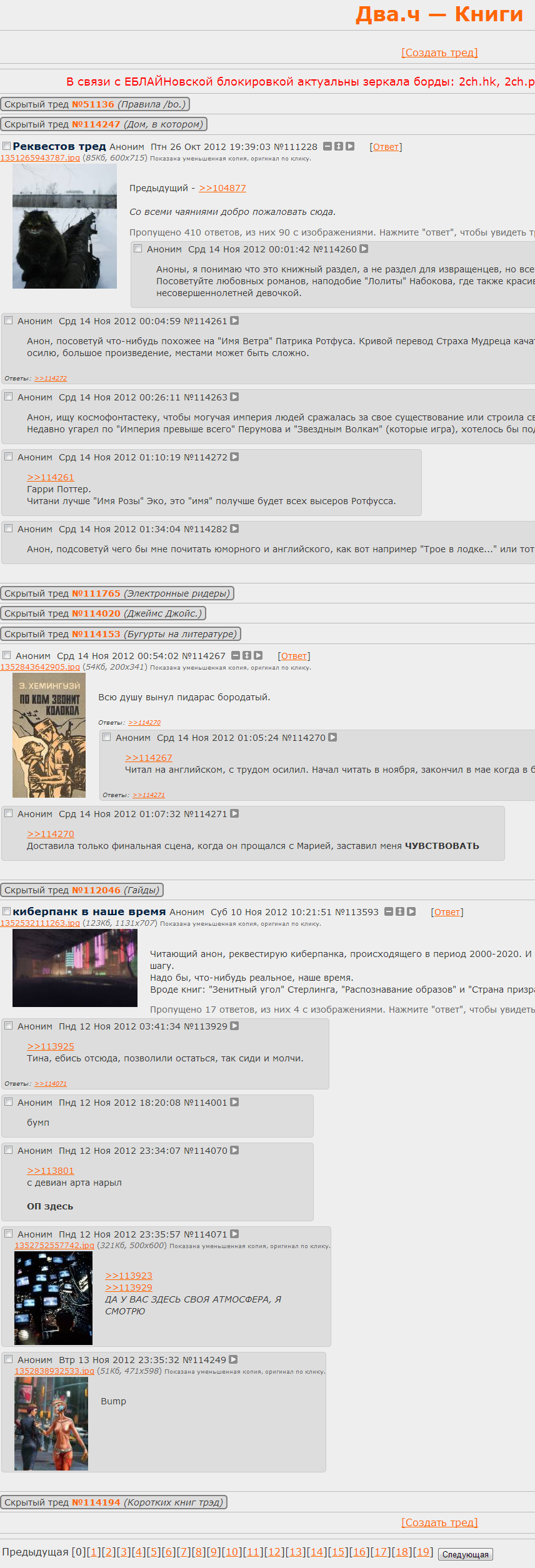
Task: Select checkbox of post №114249
Action: (9, 1359)
